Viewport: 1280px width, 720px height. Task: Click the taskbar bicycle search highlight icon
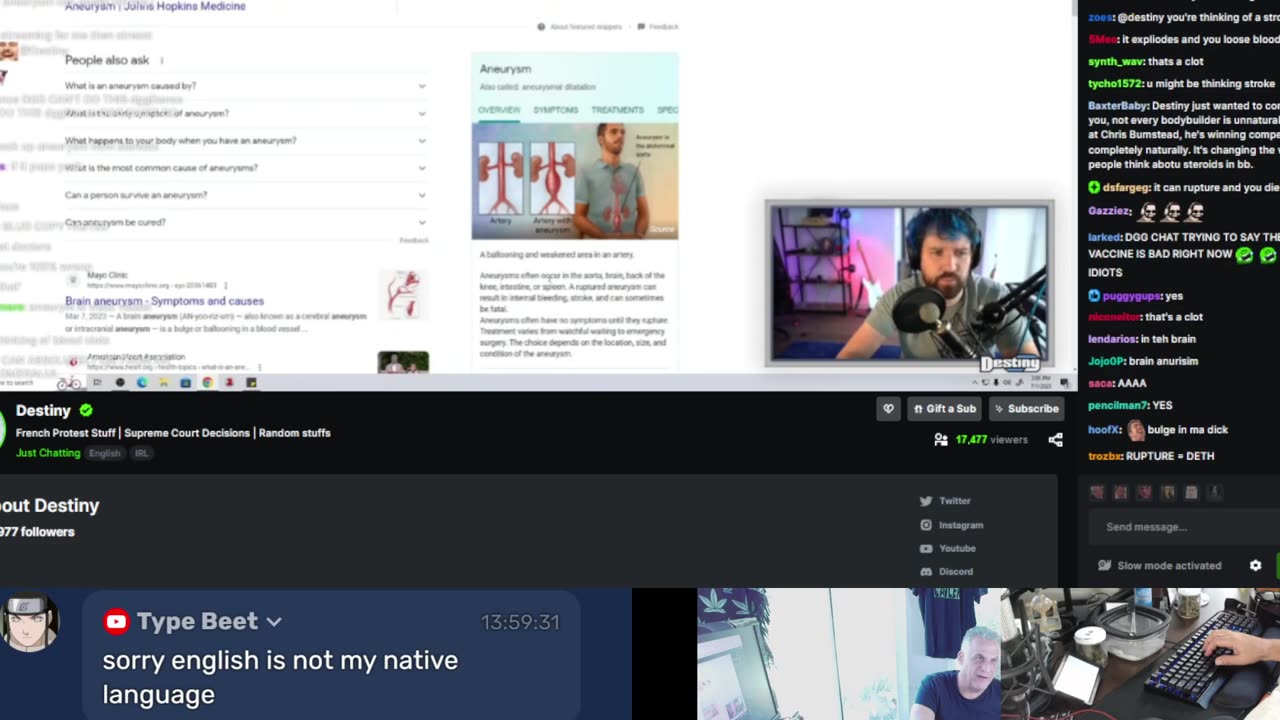(69, 383)
